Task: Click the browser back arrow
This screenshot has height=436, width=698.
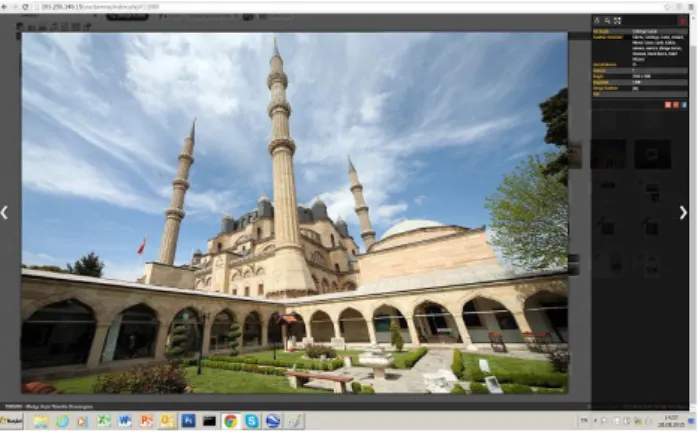Action: [4, 7]
